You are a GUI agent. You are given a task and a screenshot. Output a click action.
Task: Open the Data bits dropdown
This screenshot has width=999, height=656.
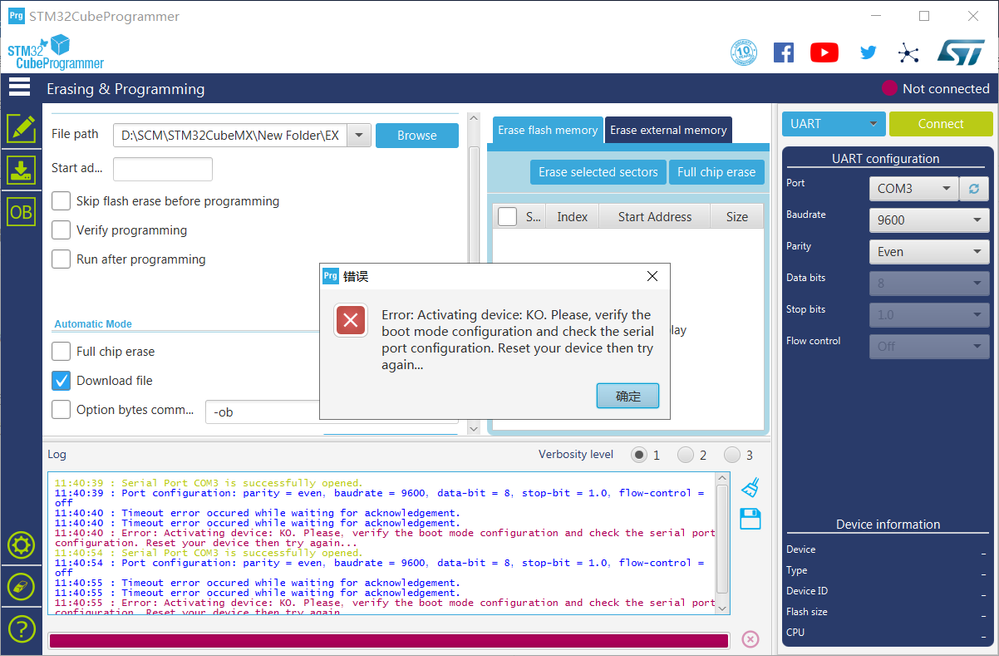(929, 283)
